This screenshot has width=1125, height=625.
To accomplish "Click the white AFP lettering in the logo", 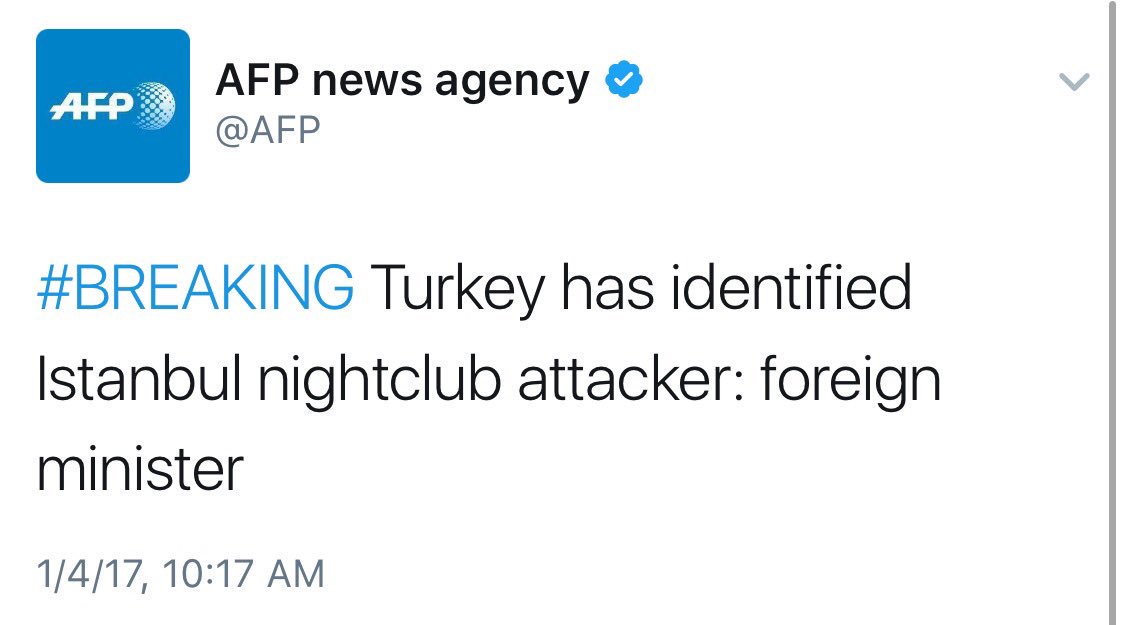I will (91, 105).
